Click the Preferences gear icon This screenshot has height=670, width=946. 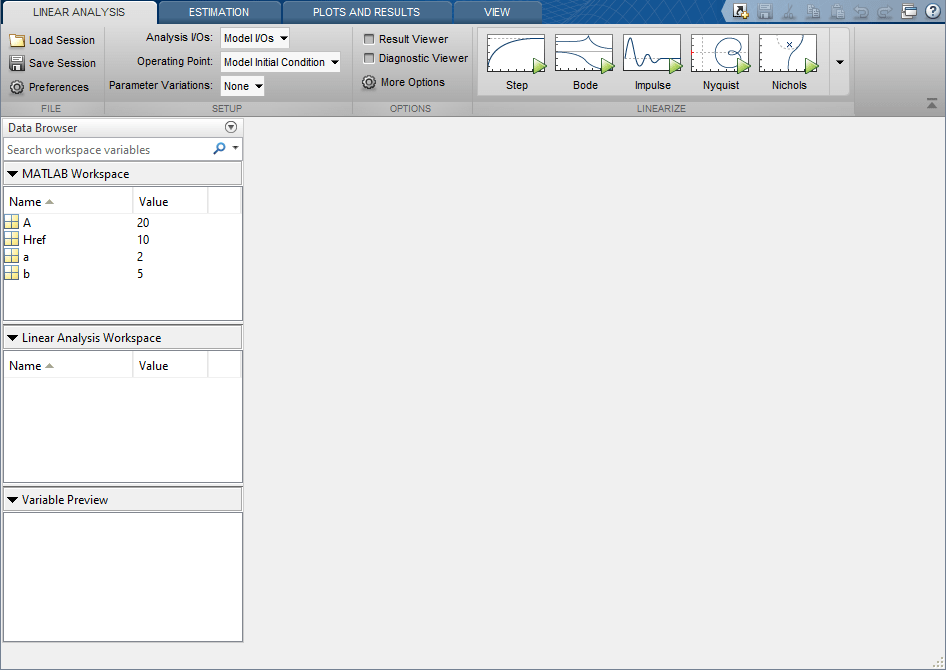point(17,87)
